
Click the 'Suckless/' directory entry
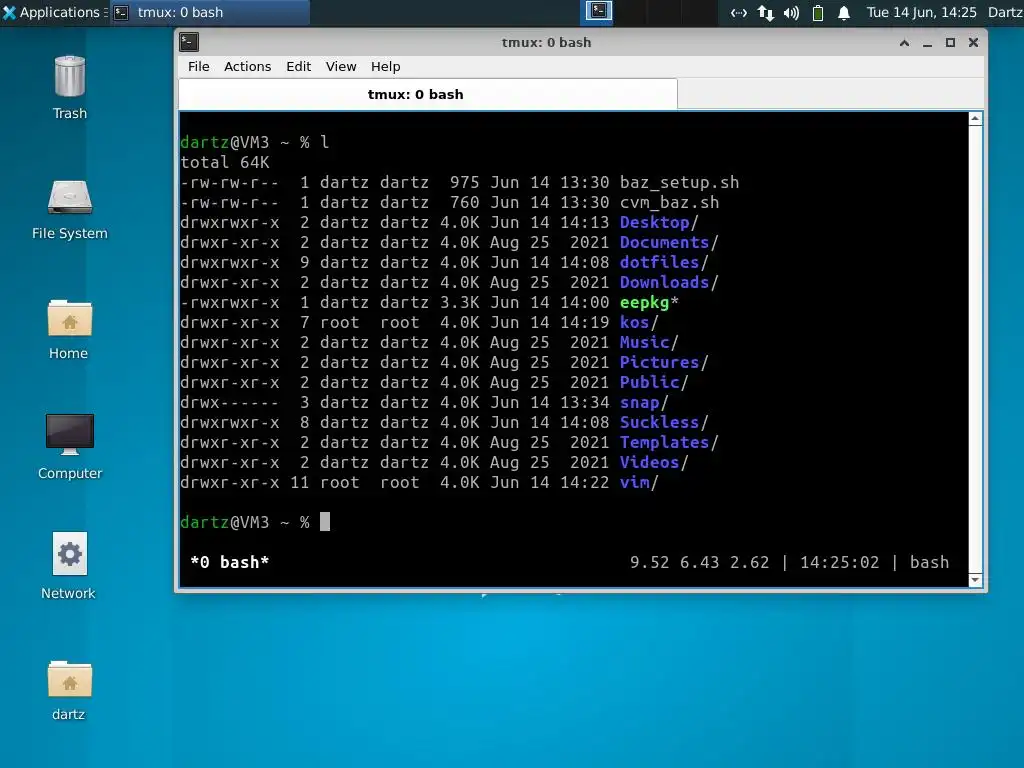[664, 423]
